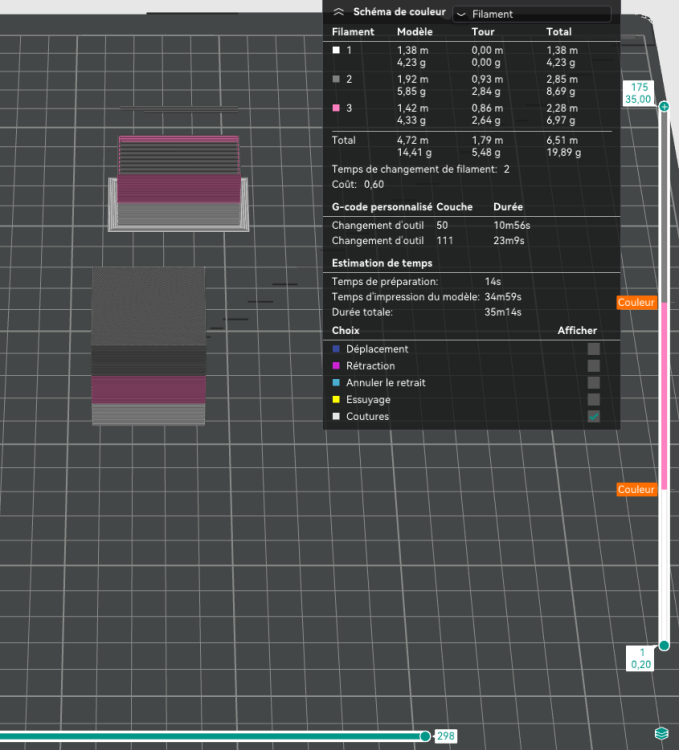
Task: Click the blue Déplacement legend swatch
Action: (x=336, y=349)
